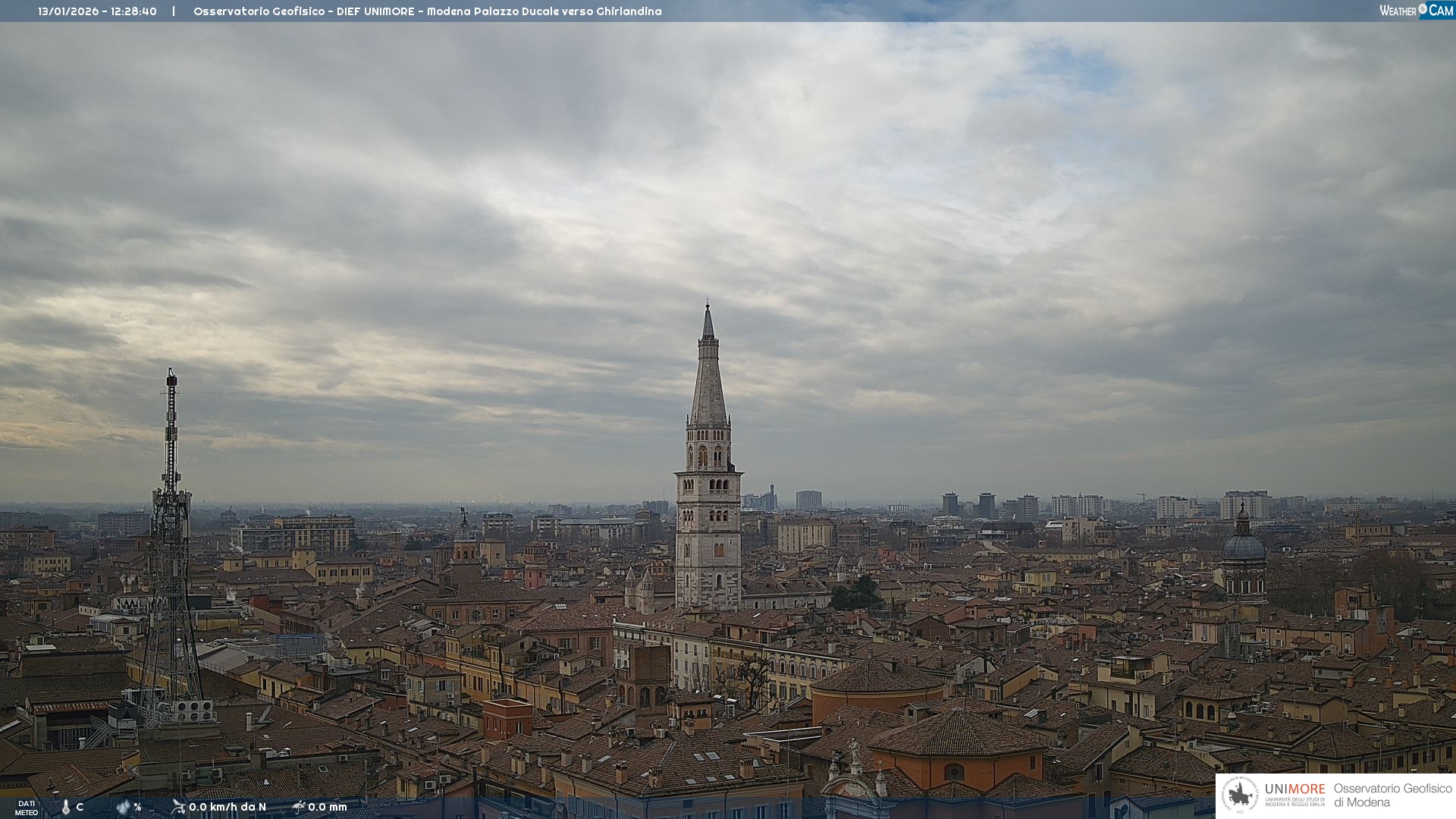The image size is (1456, 819).
Task: Click the UNIMORE university name text
Action: click(1294, 789)
